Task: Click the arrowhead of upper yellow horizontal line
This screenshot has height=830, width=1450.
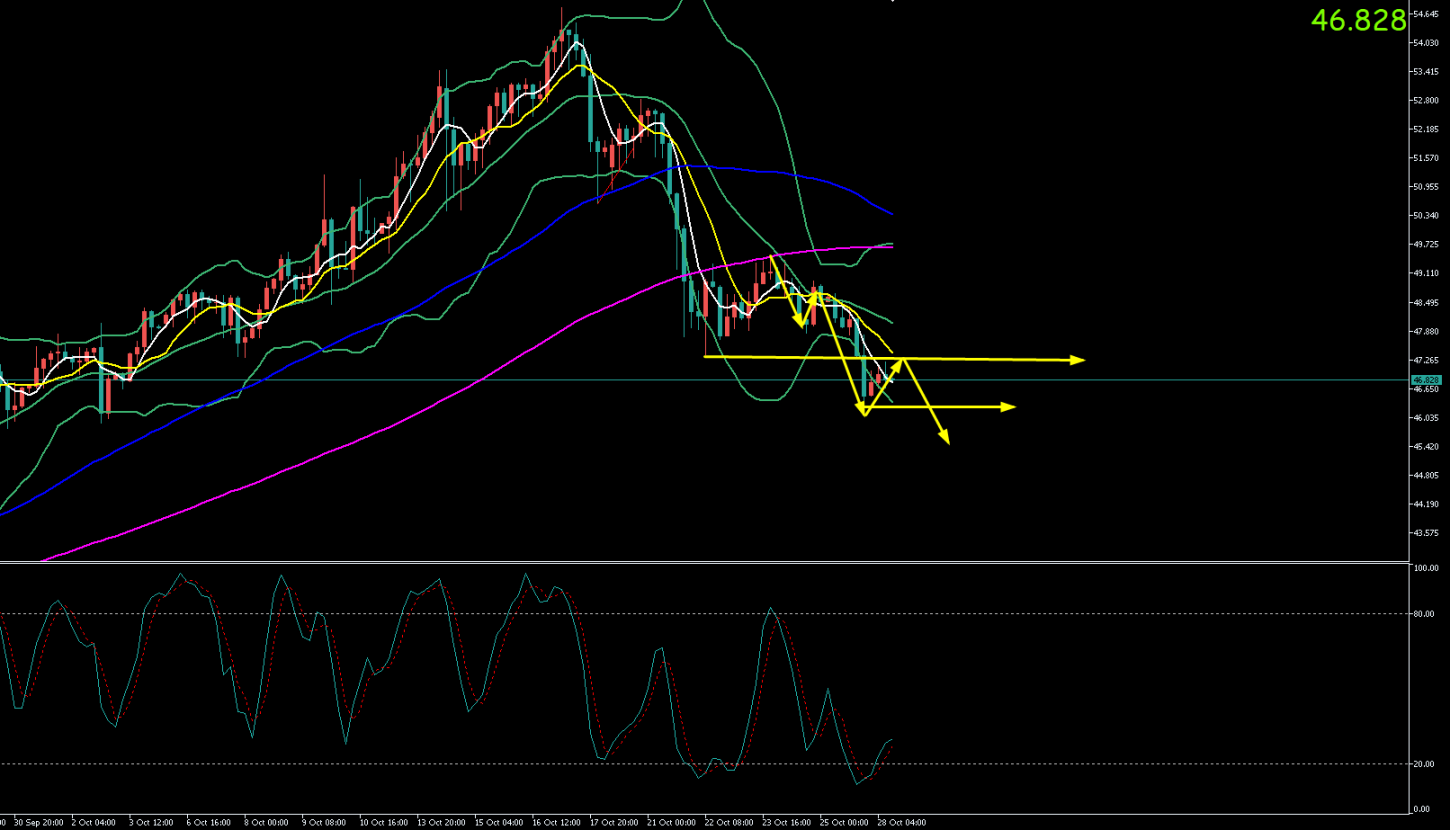Action: pyautogui.click(x=1078, y=360)
